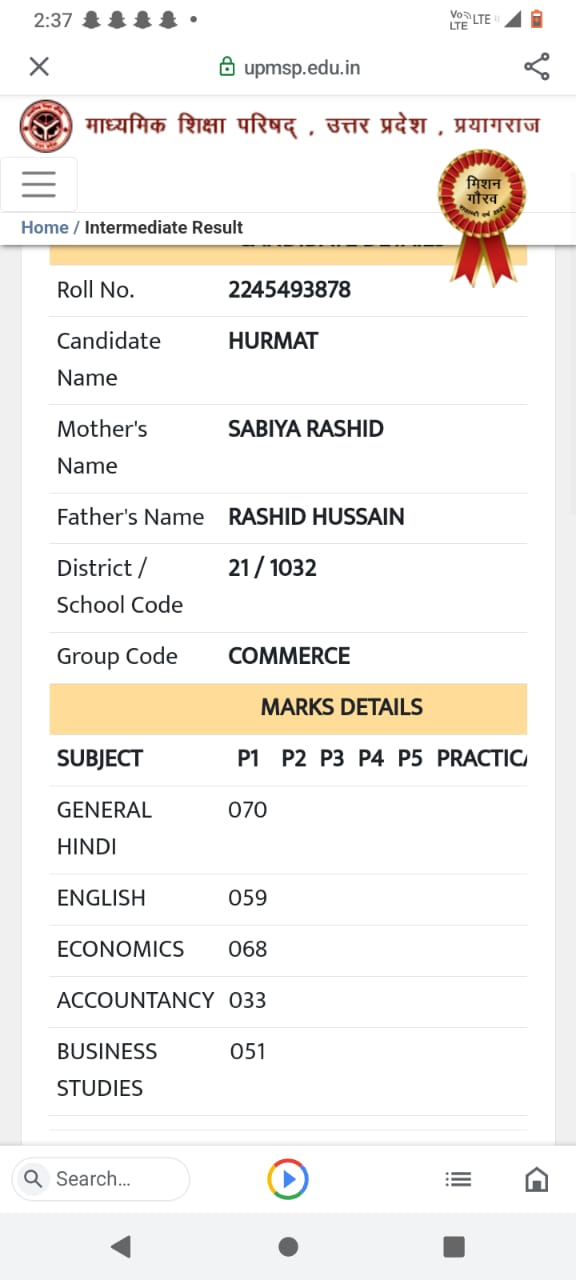
Task: Tap Android back triangle button
Action: [x=121, y=1246]
